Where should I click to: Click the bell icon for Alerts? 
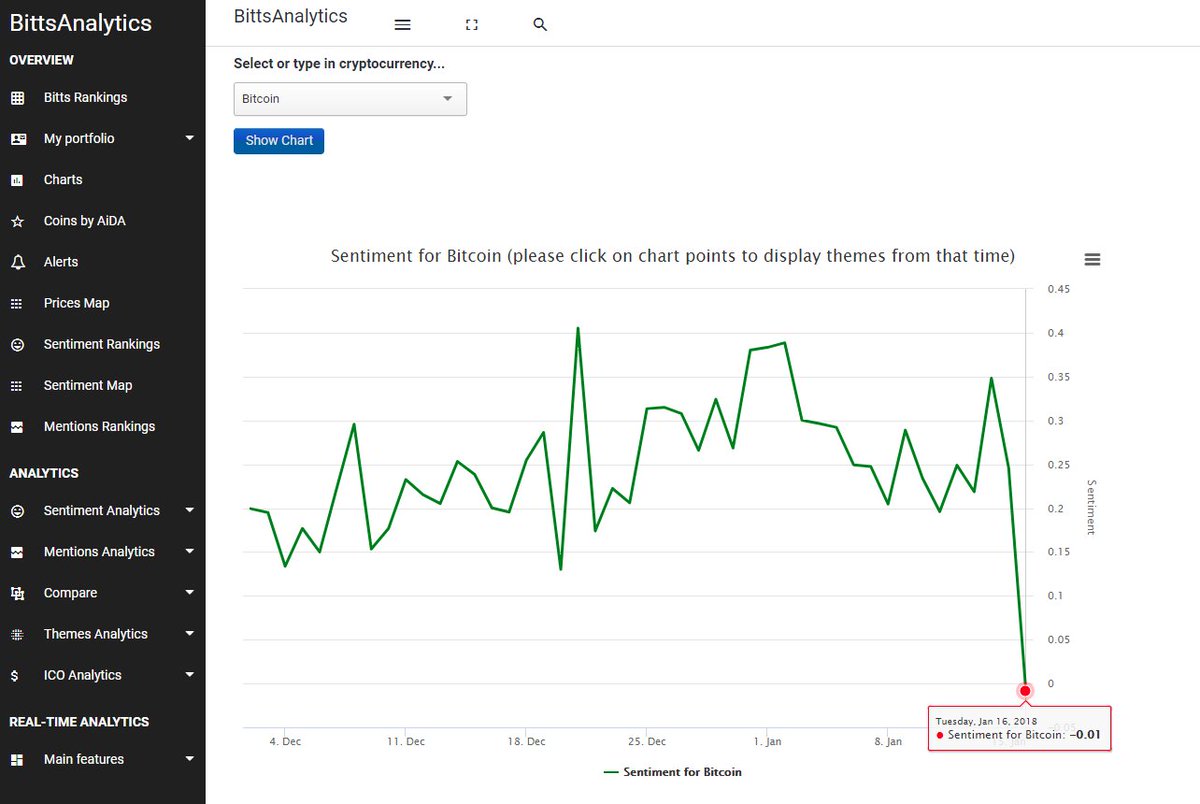point(17,262)
